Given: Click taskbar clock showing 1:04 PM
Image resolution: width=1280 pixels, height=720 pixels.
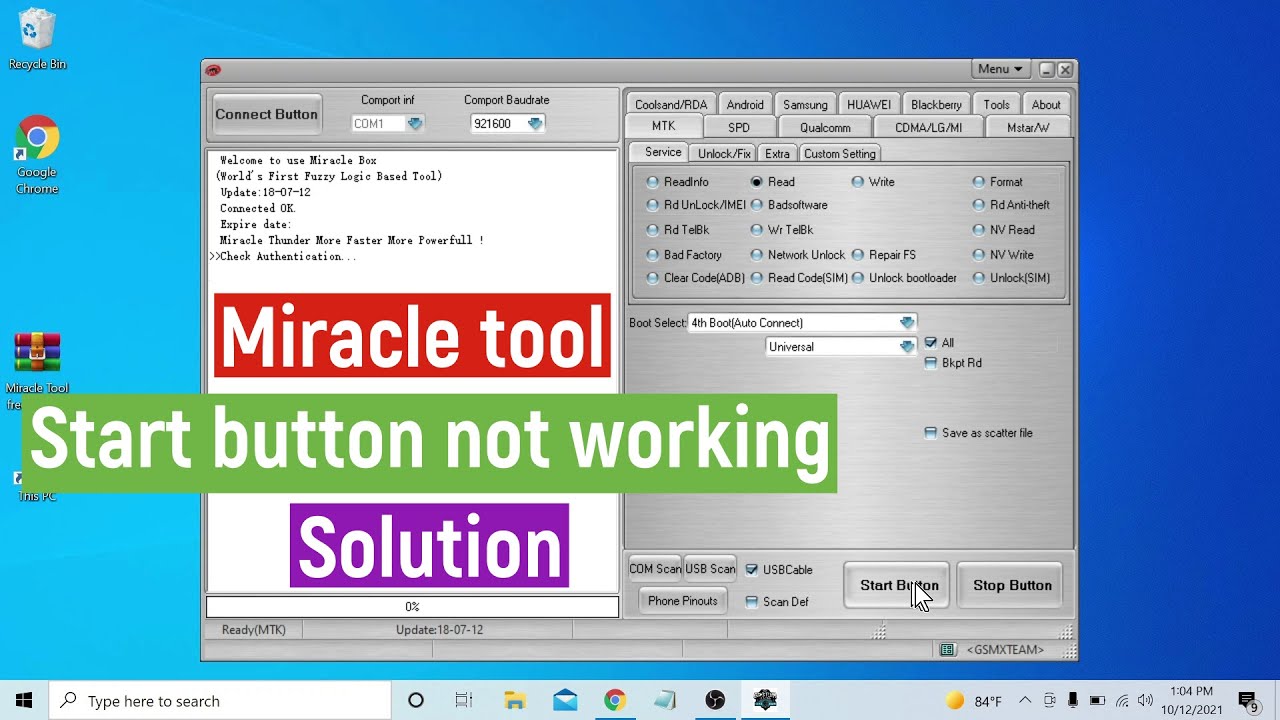Looking at the screenshot, I should click(x=1190, y=700).
